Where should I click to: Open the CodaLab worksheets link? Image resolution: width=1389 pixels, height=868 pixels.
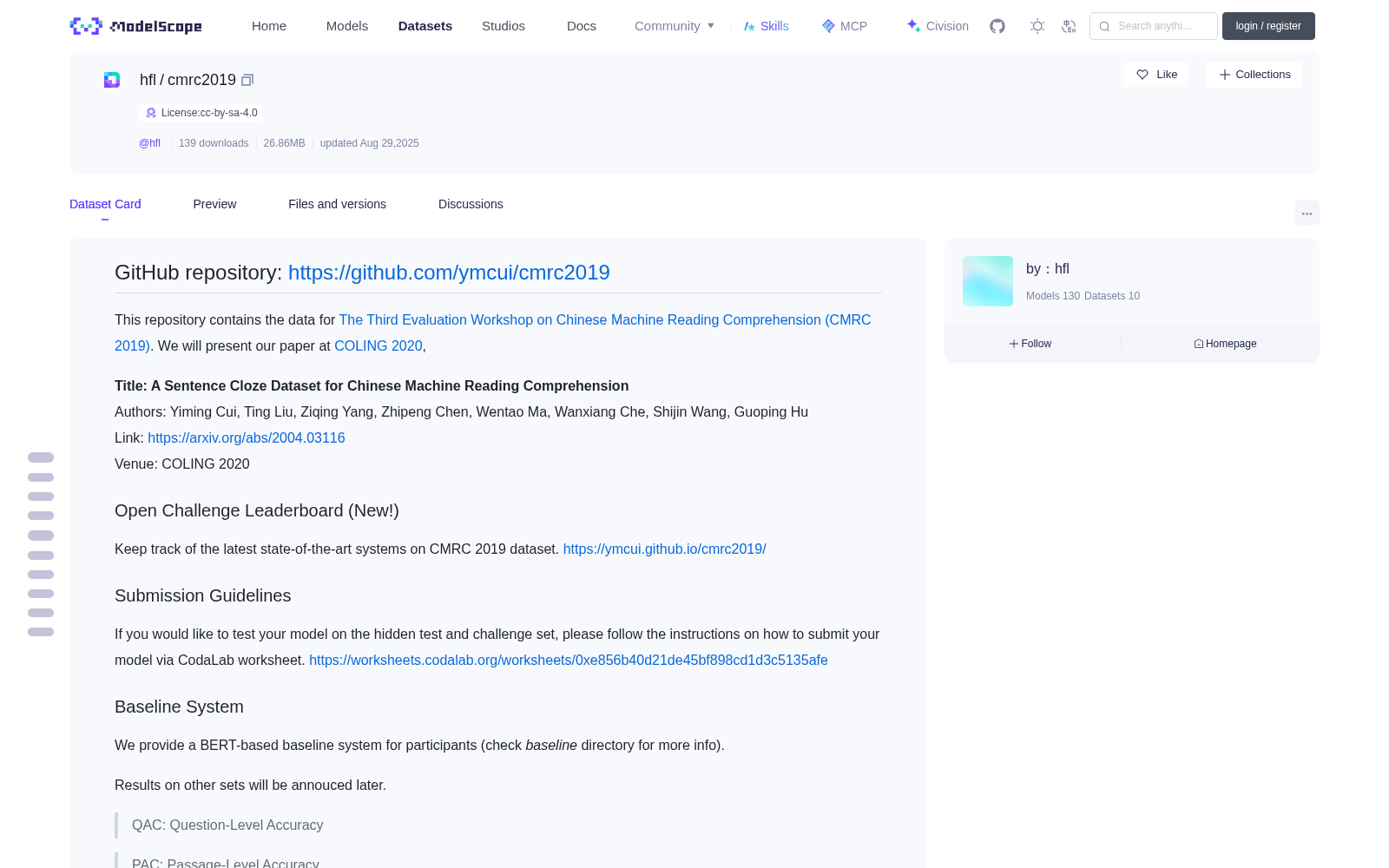569,660
